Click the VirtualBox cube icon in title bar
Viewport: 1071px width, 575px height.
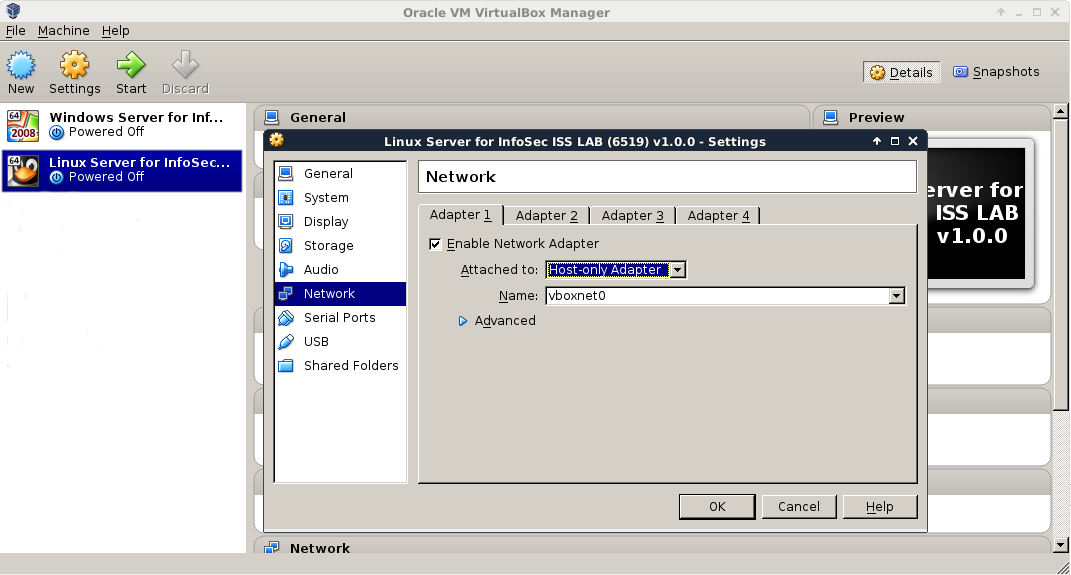point(13,11)
